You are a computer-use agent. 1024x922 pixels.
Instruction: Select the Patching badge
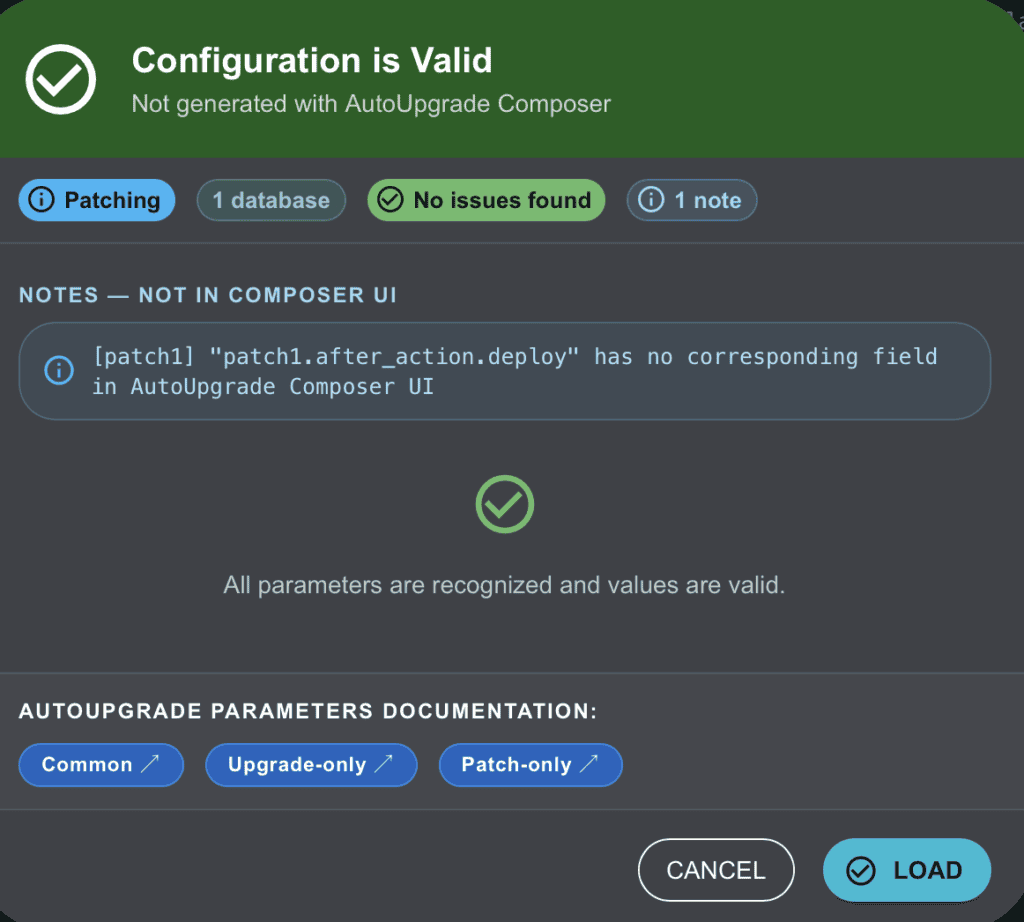tap(97, 200)
